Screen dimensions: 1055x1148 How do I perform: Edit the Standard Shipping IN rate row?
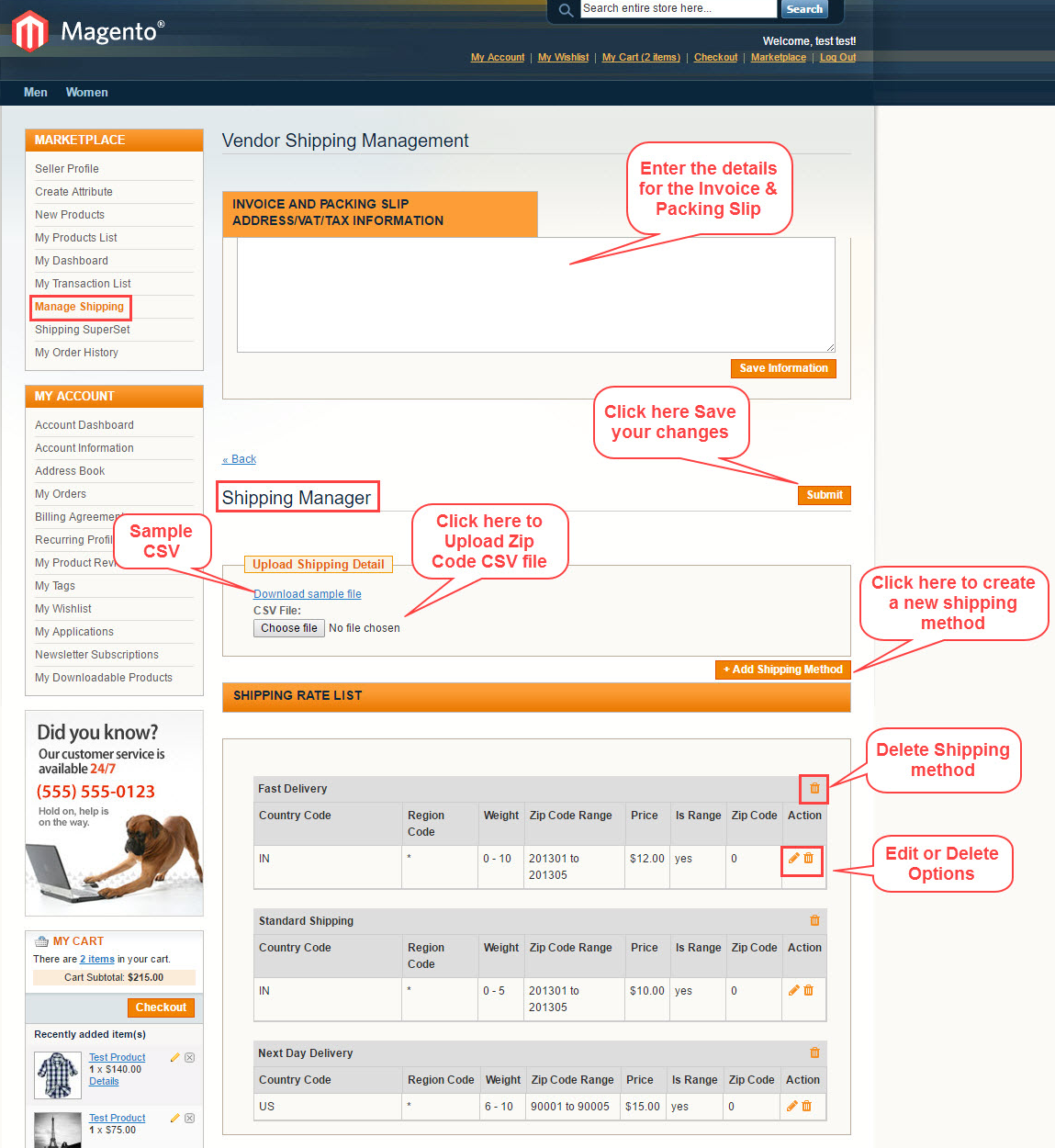point(793,990)
